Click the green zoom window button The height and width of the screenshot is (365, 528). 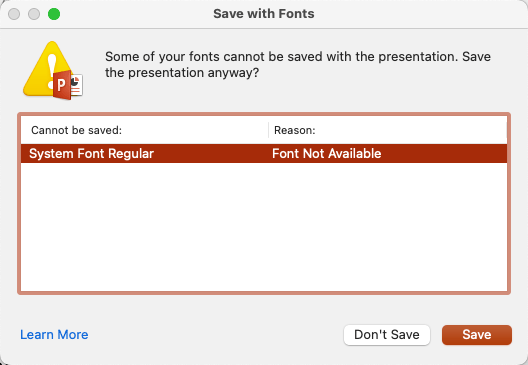pos(54,14)
